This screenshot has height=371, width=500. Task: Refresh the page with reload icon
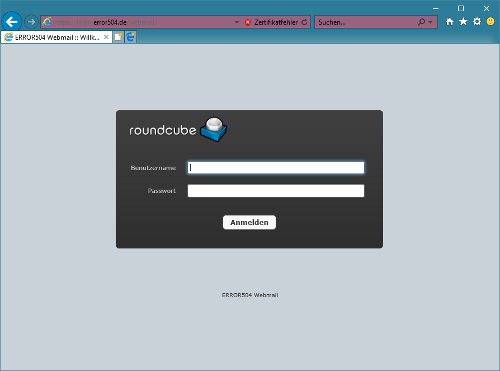pos(304,22)
